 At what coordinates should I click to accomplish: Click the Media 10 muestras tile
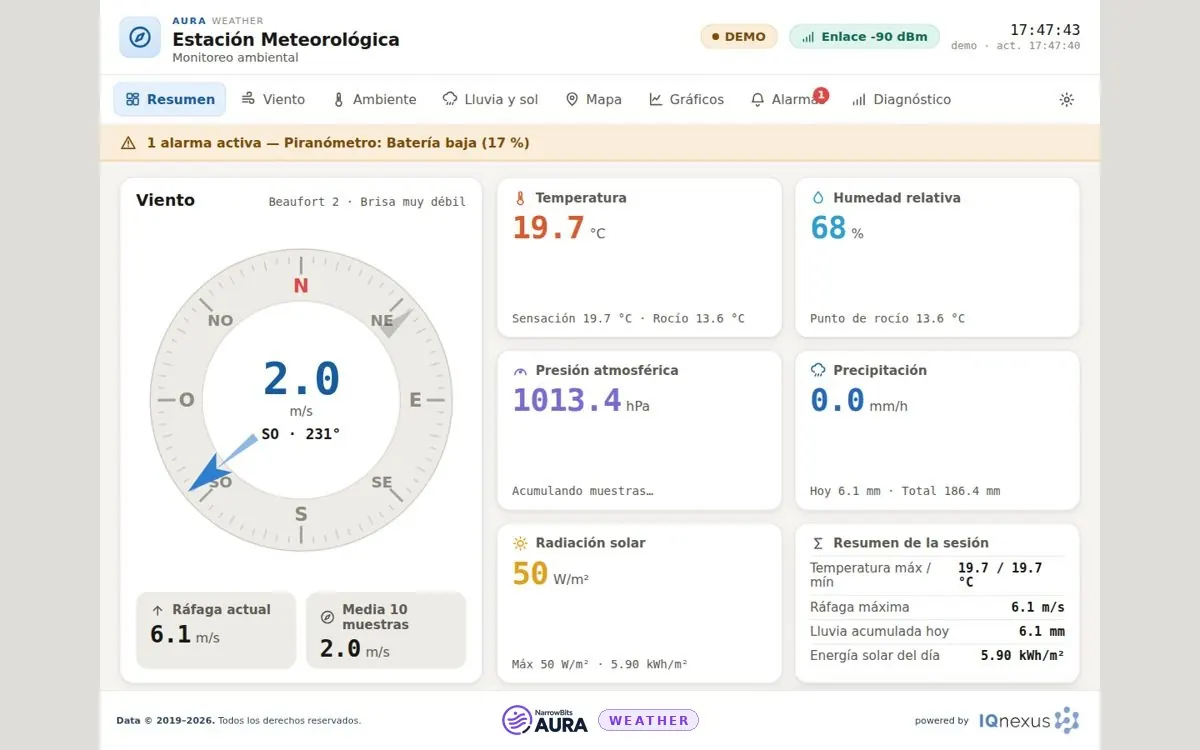(x=386, y=630)
